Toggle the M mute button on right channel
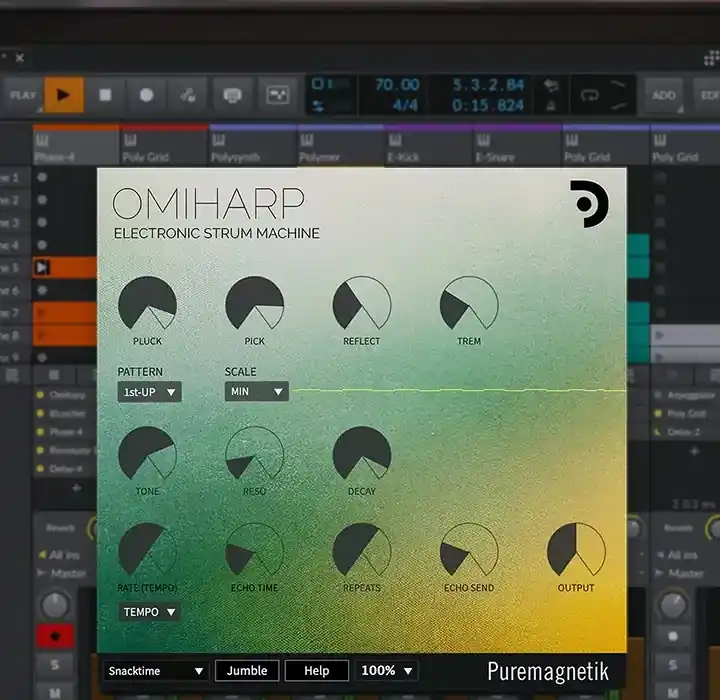The width and height of the screenshot is (720, 700). 673,692
